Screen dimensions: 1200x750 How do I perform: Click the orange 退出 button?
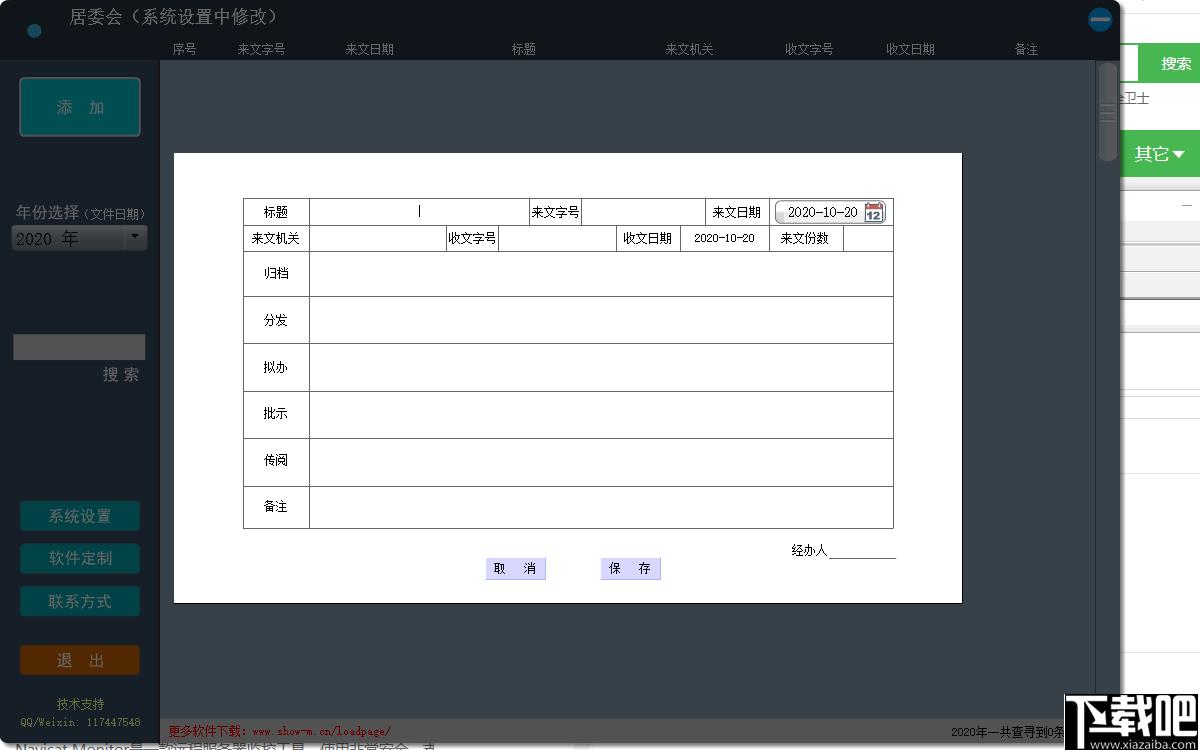(80, 660)
